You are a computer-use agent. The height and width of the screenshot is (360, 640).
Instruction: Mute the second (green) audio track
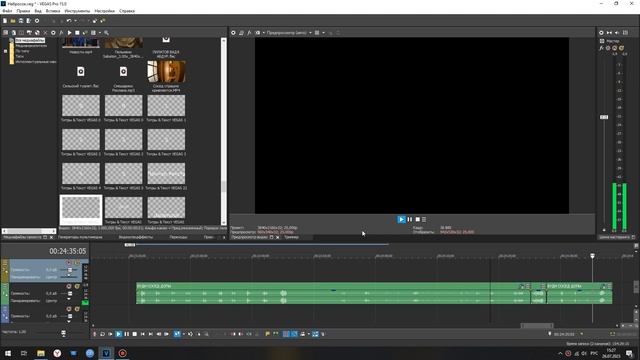(x=69, y=287)
